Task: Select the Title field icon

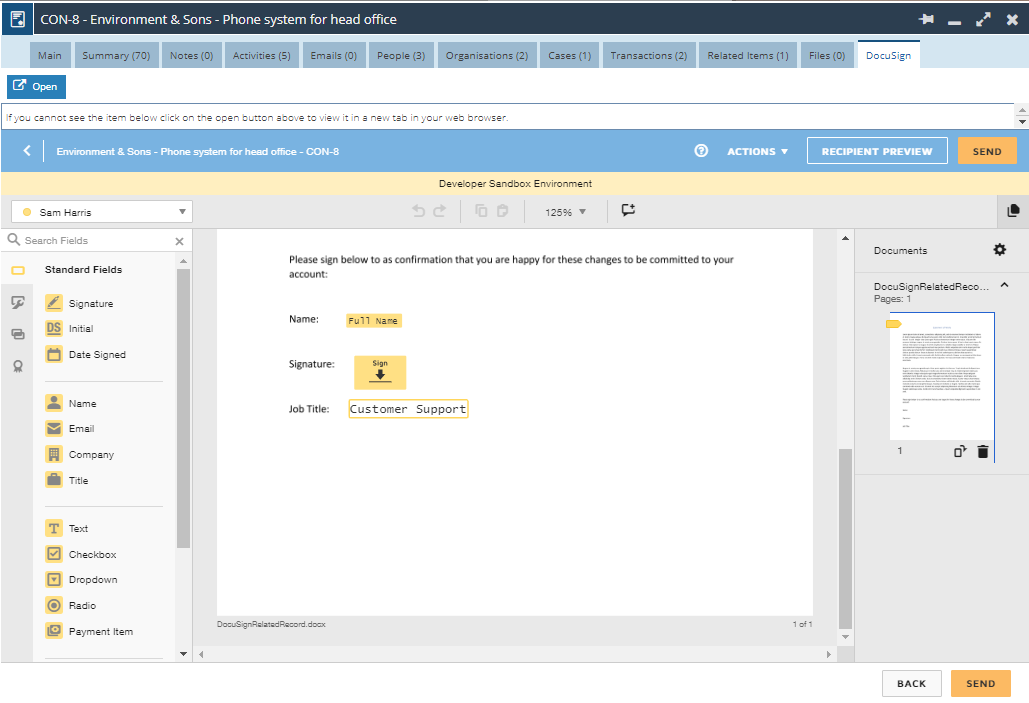Action: (54, 480)
